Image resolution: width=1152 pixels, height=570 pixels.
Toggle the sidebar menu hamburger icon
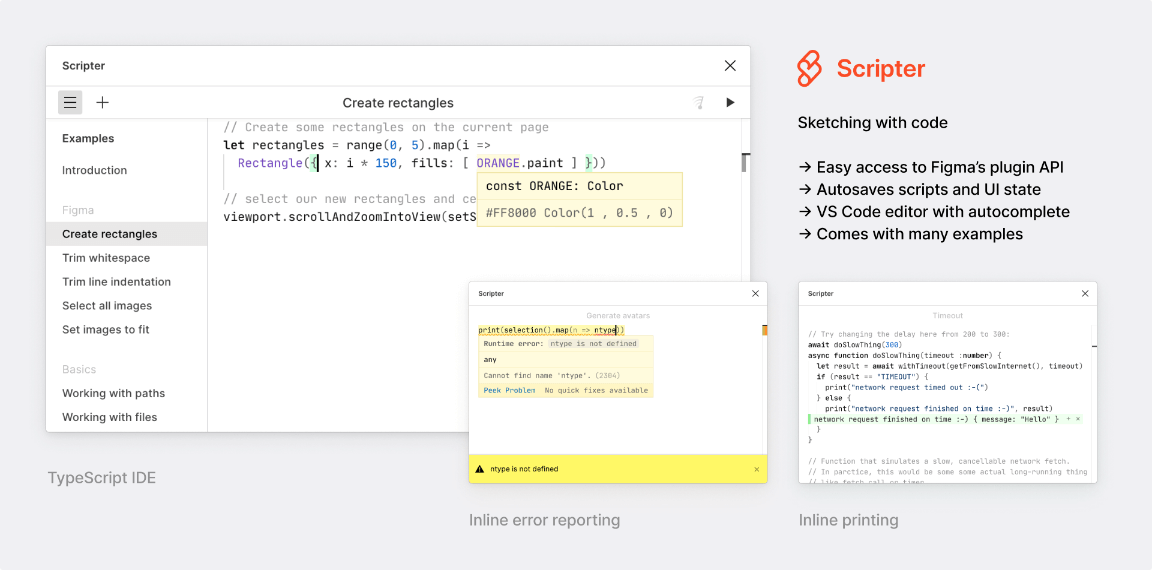[x=70, y=102]
